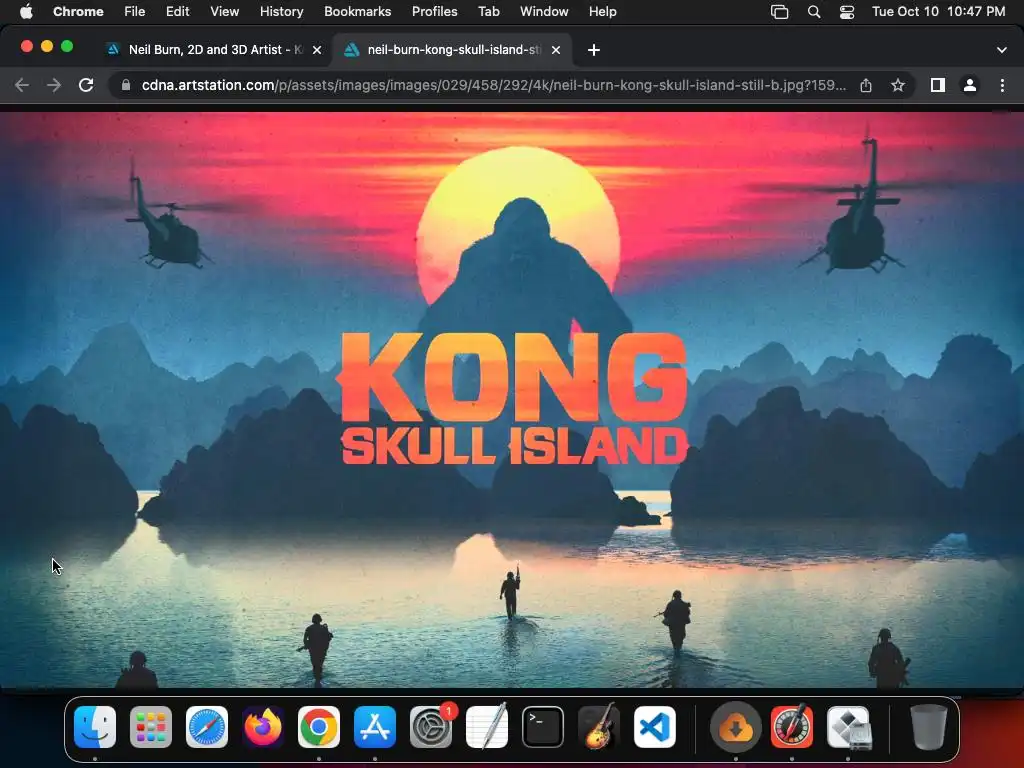Open the Help menu
Screen dimensions: 1024x768
pyautogui.click(x=602, y=12)
